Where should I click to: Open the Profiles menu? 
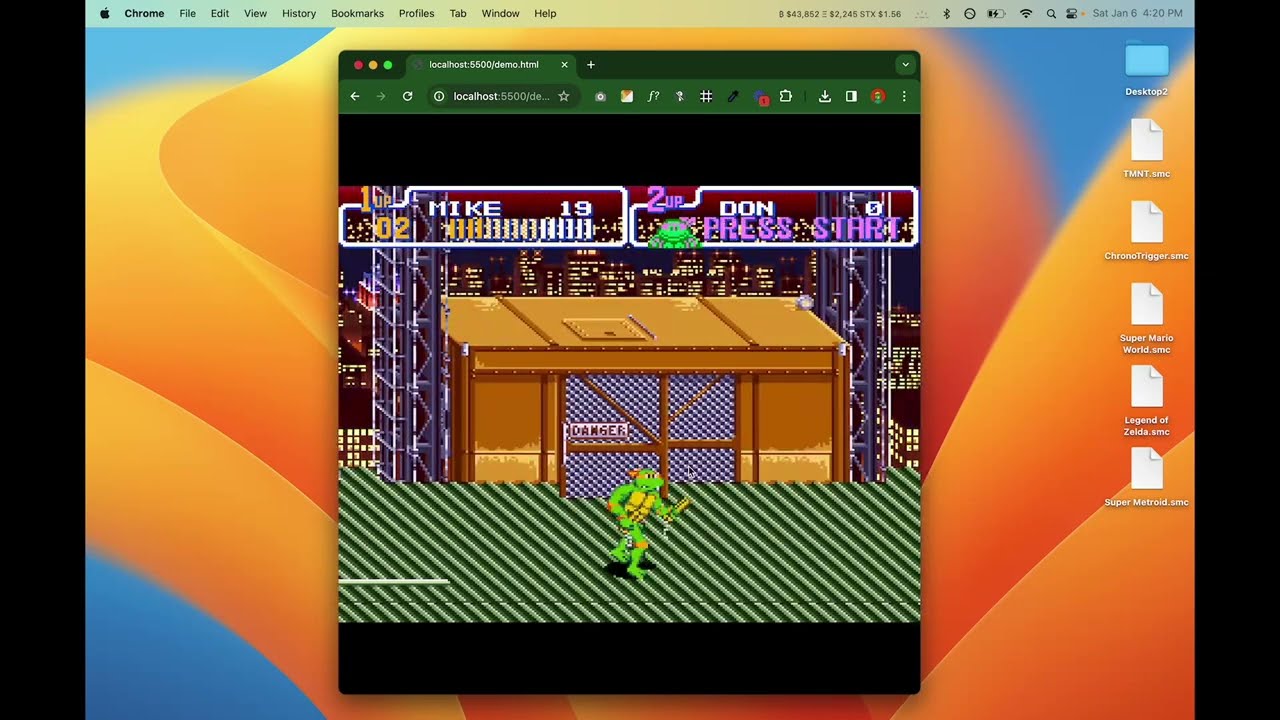pyautogui.click(x=416, y=13)
